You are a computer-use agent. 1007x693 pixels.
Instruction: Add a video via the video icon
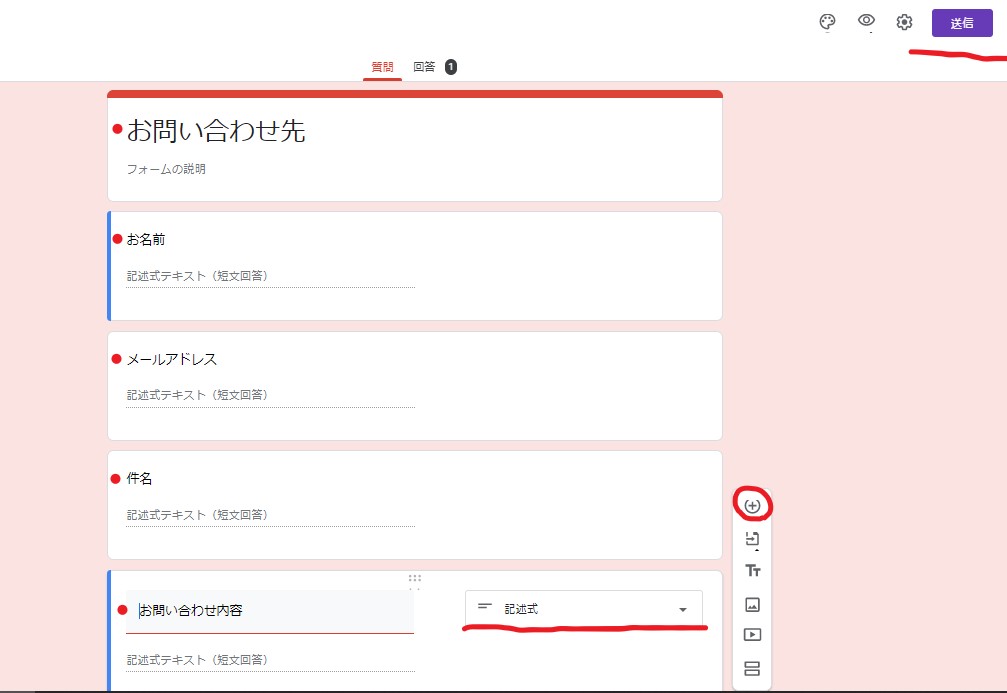[x=752, y=636]
